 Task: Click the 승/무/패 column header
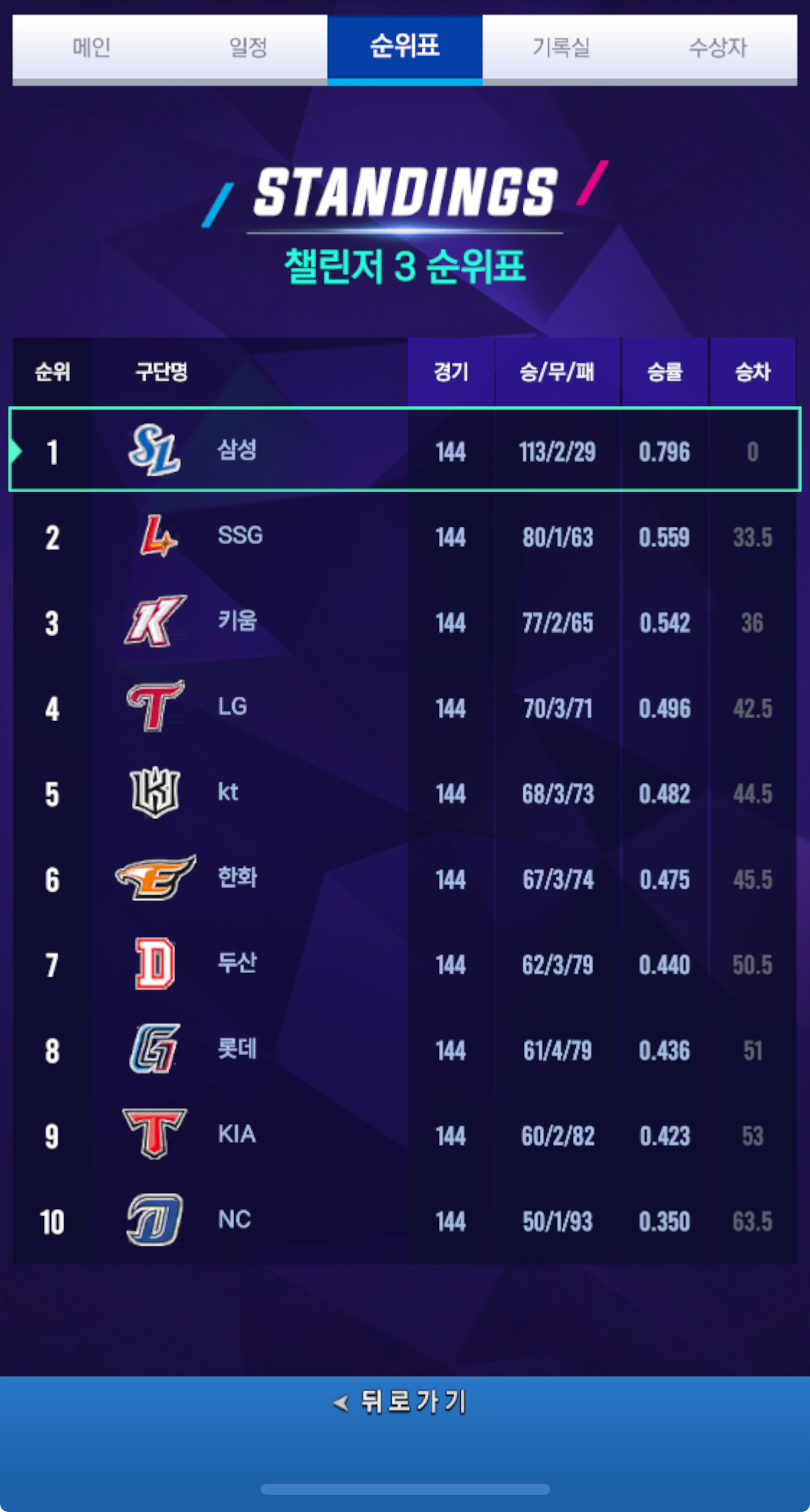tap(557, 372)
